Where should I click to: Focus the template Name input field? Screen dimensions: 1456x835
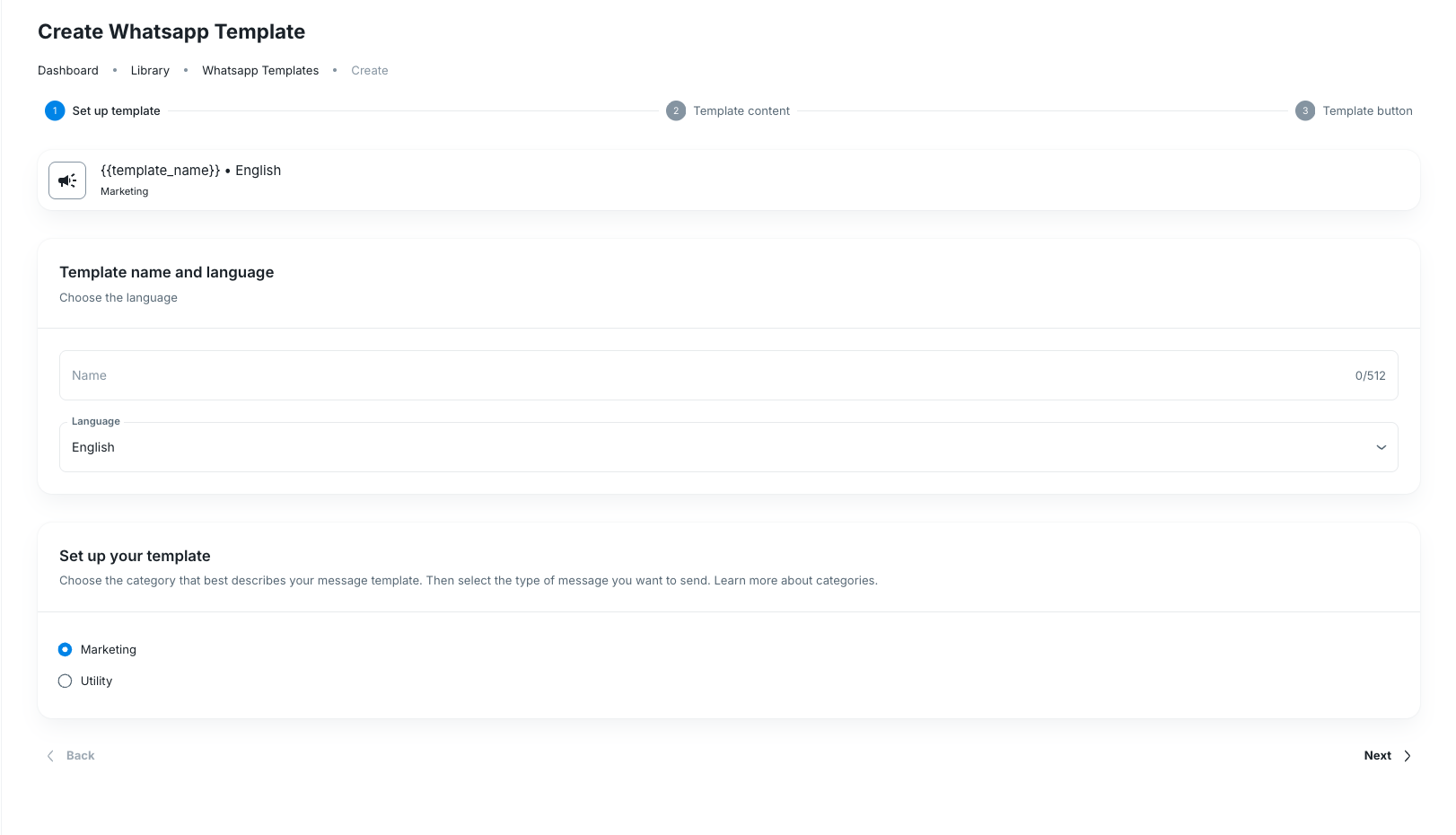729,375
